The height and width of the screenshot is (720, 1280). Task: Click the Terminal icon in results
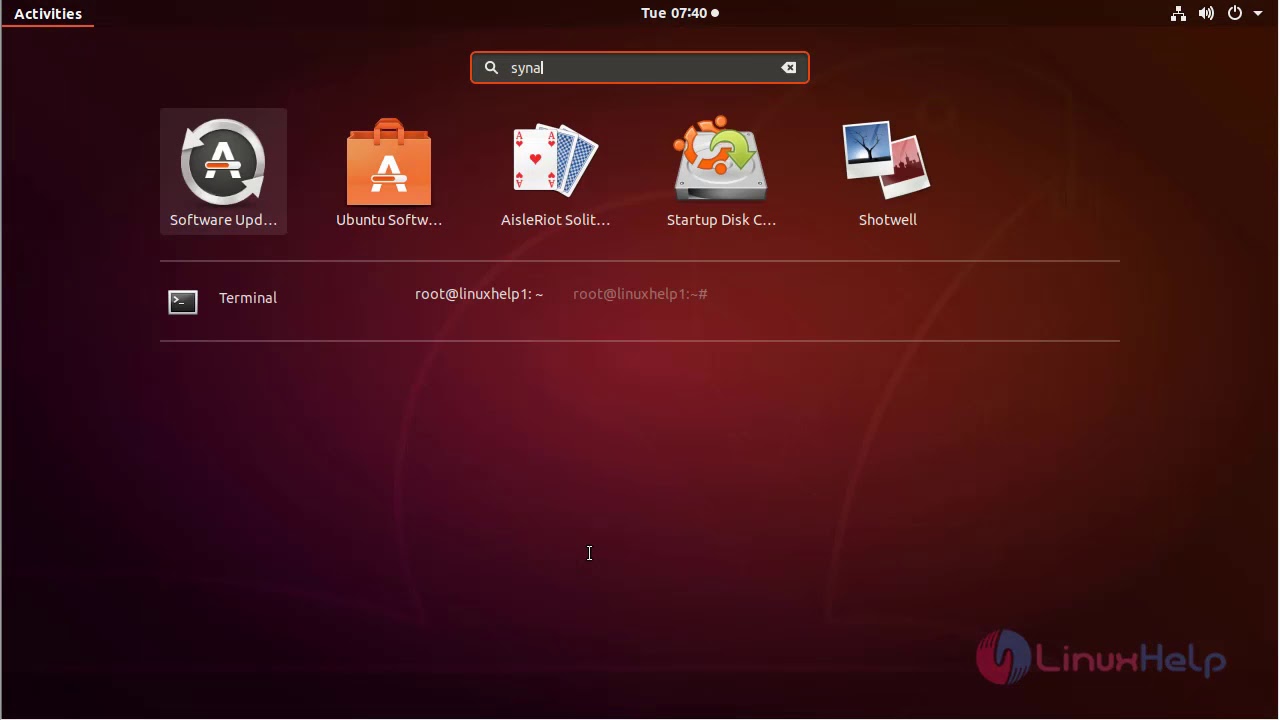pos(183,302)
